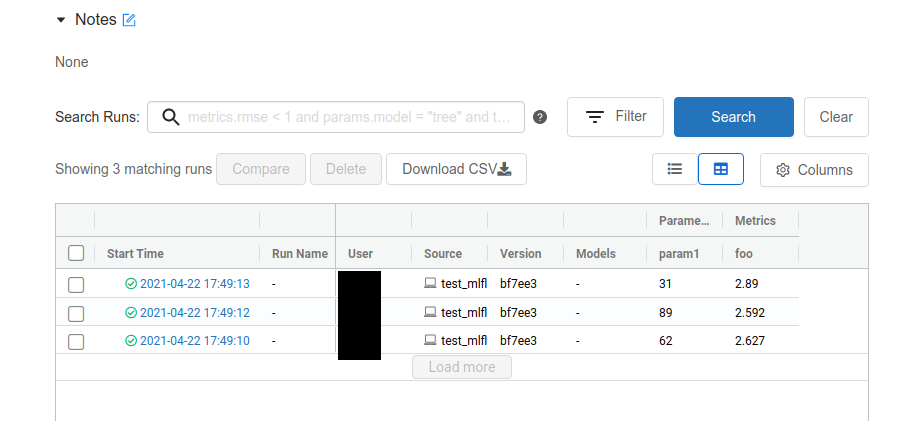Open the Columns settings
Image resolution: width=900 pixels, height=421 pixels.
click(814, 170)
